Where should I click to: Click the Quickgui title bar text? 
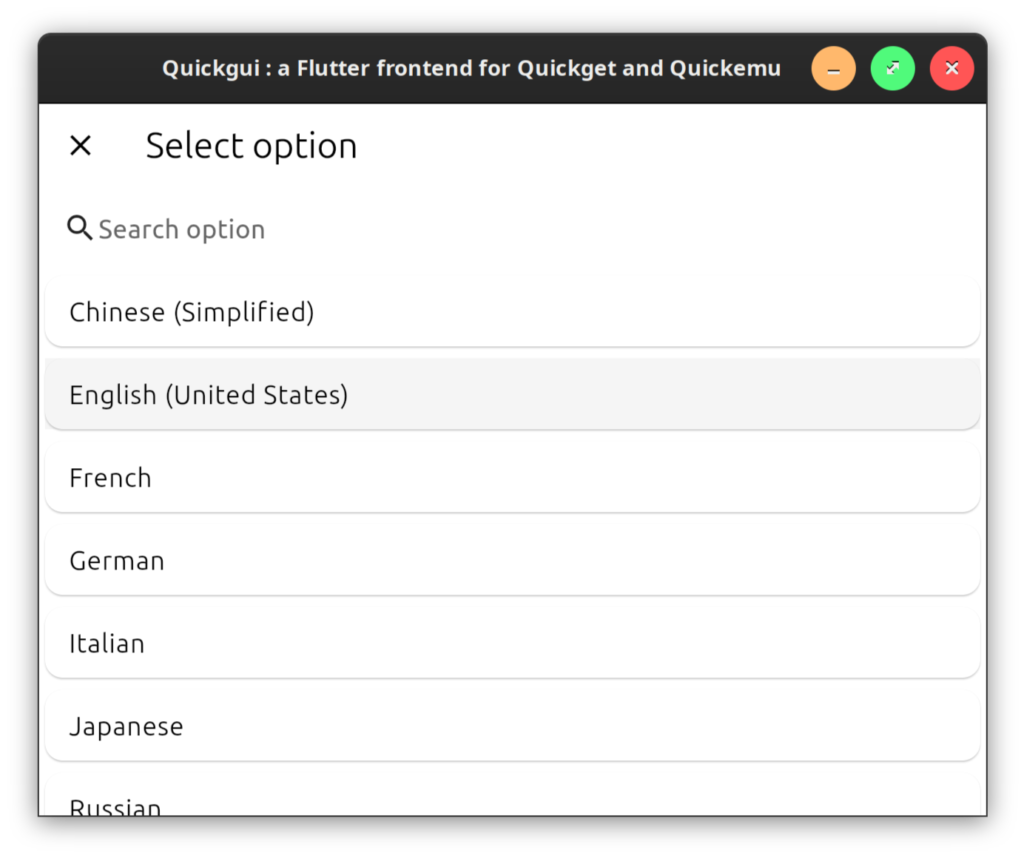pos(471,69)
